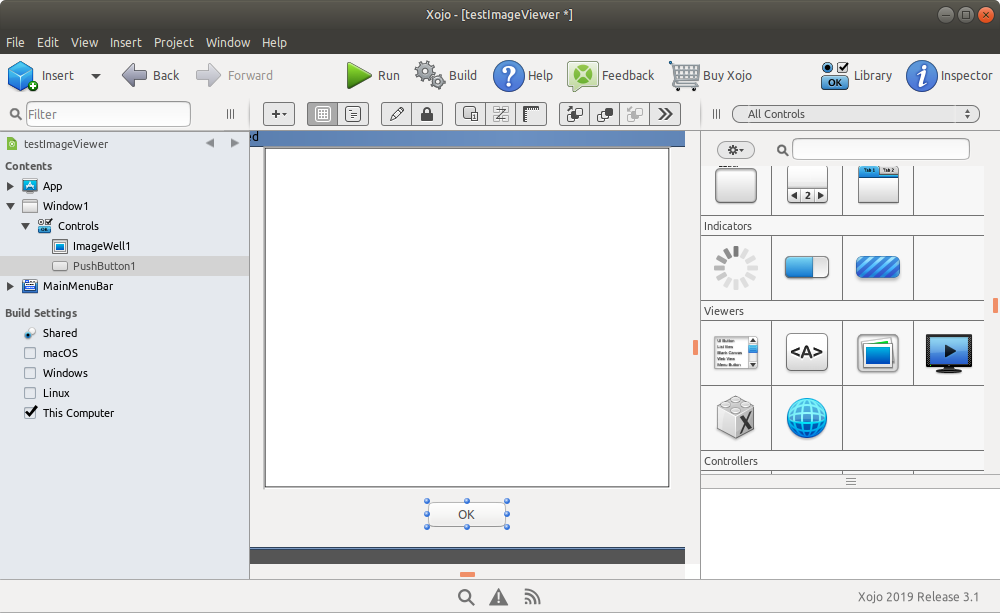
Task: Select the ImageWell viewer control
Action: coord(878,353)
